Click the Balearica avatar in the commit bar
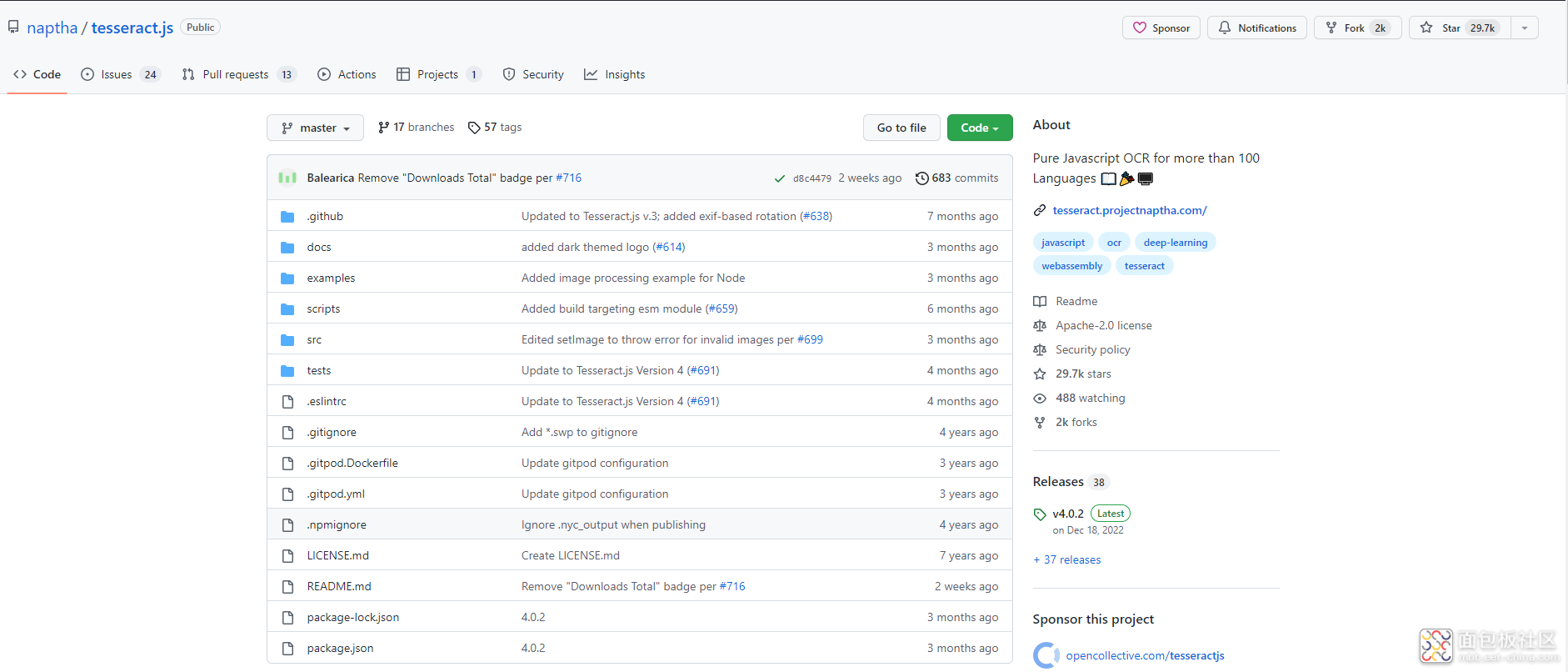This screenshot has height=672, width=1568. 287,178
